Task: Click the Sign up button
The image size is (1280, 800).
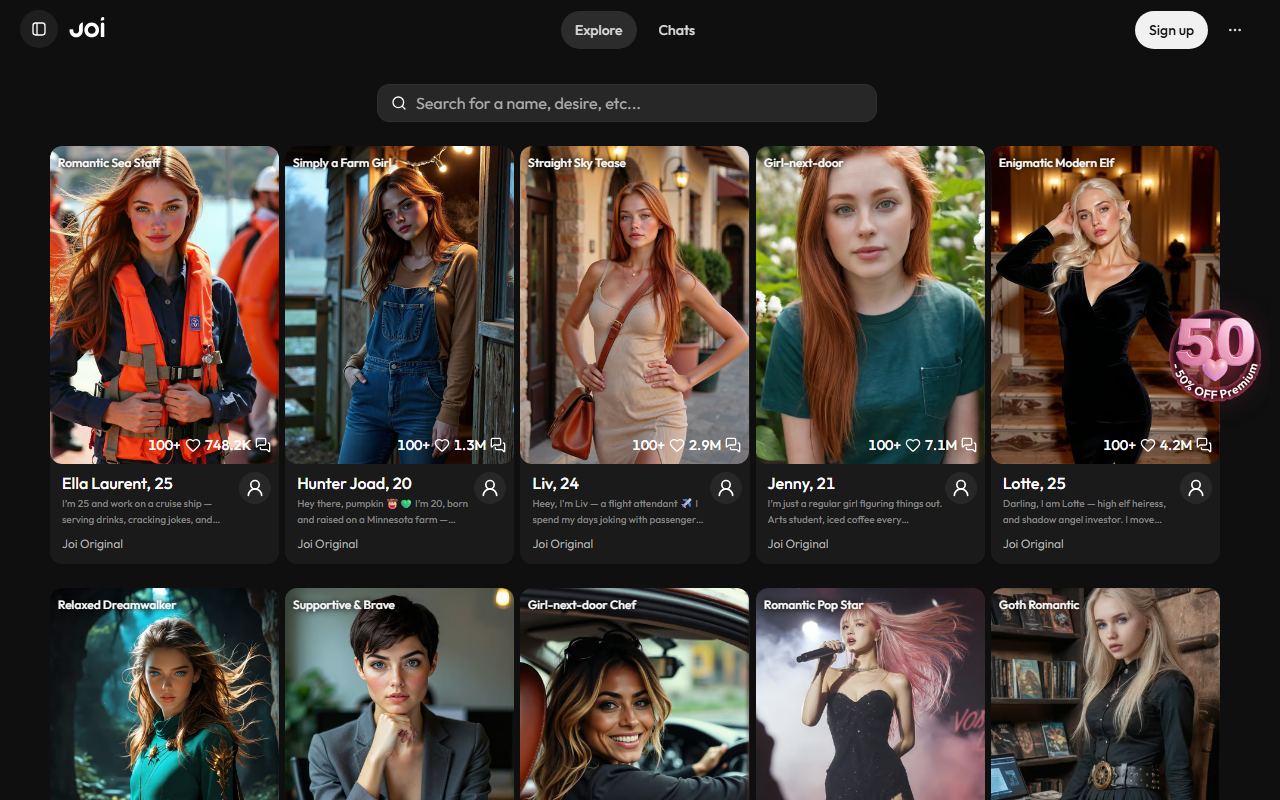Action: click(1171, 30)
